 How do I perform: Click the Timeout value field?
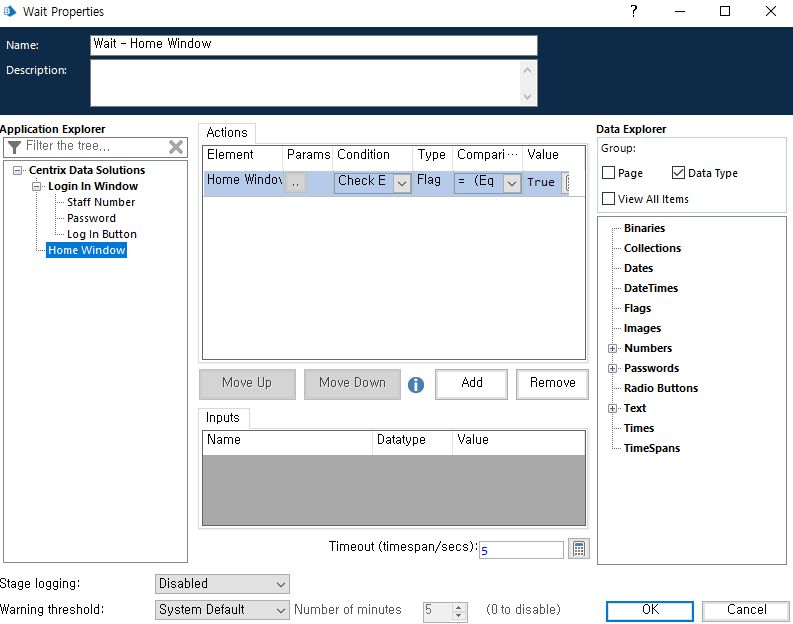click(521, 550)
